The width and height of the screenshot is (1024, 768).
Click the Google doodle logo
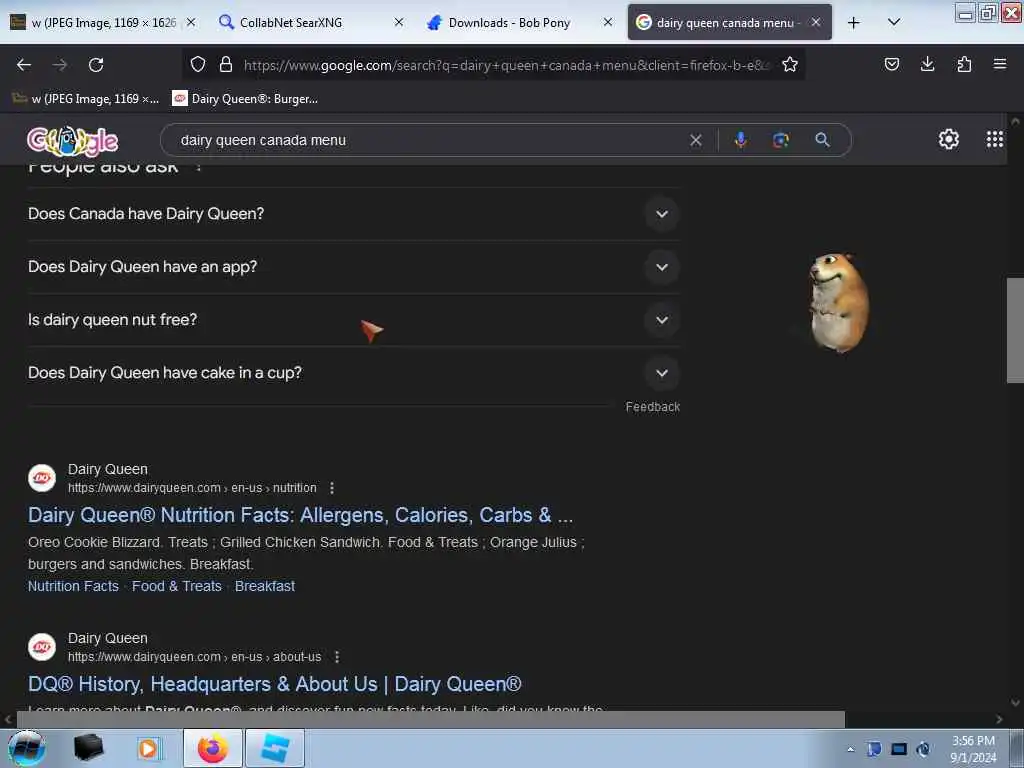point(72,140)
